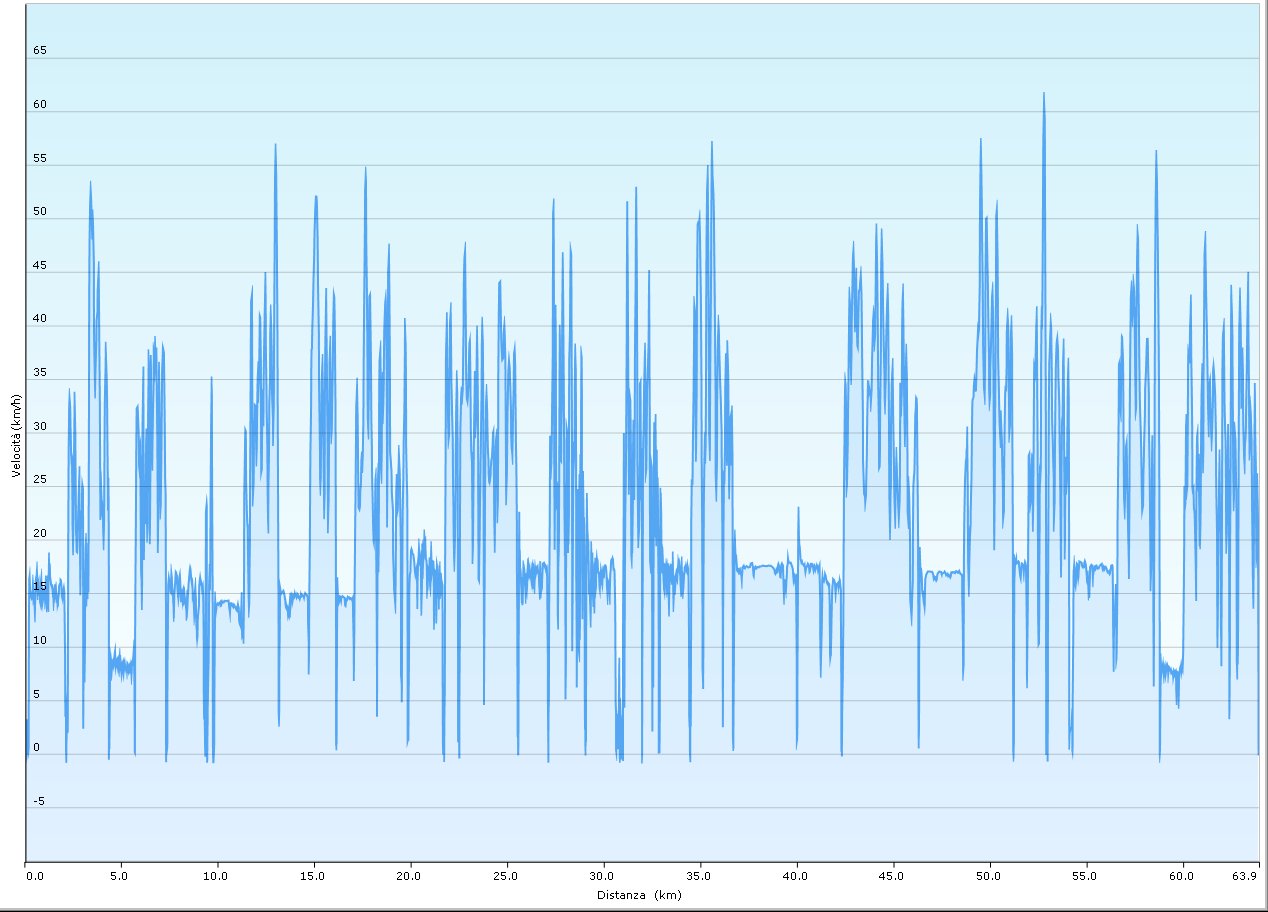Select the 63.9 end label on distance axis
This screenshot has height=912, width=1268.
click(1244, 876)
